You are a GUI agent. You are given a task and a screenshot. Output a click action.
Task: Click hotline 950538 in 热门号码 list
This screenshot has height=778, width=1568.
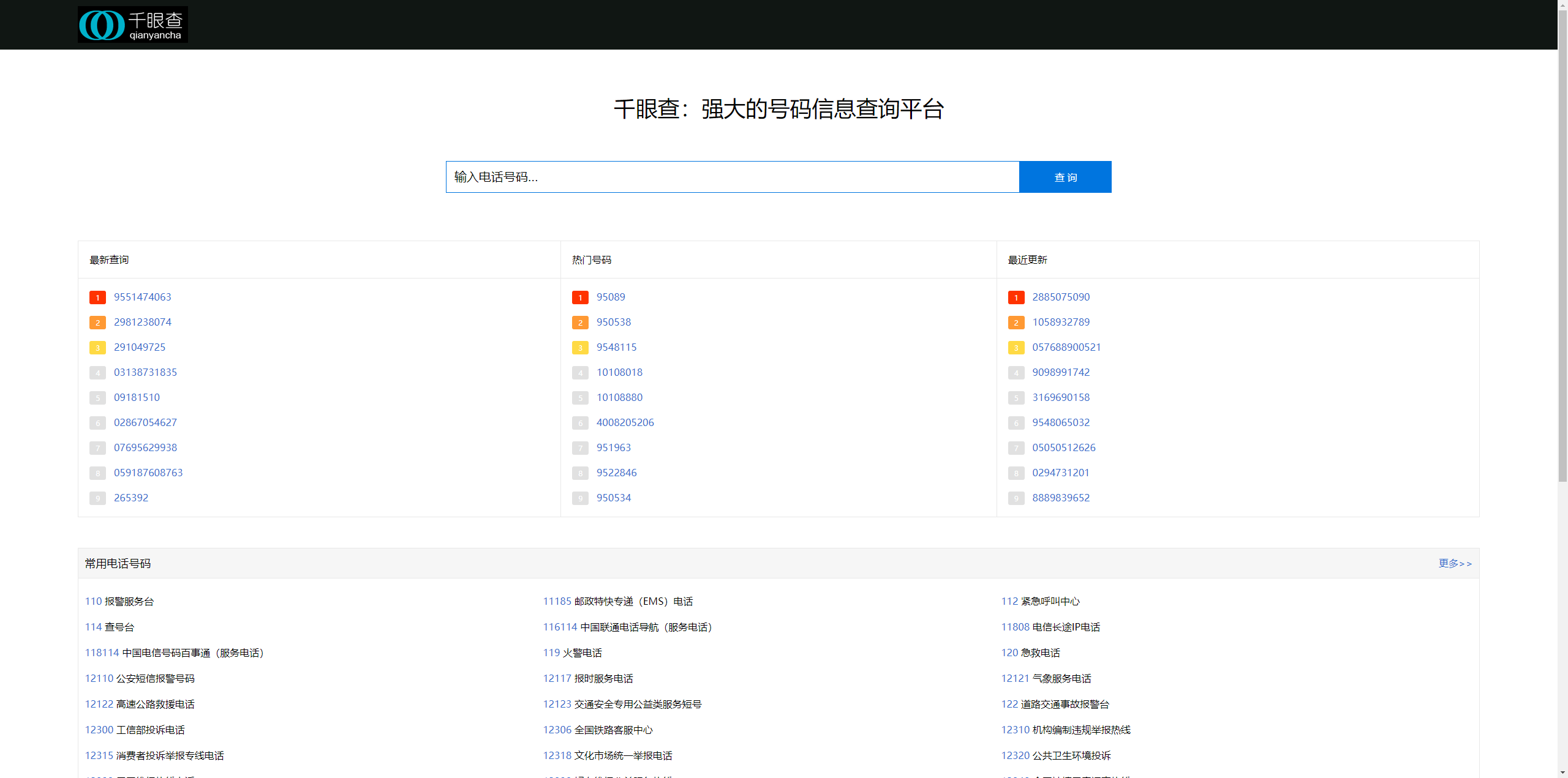(x=614, y=322)
